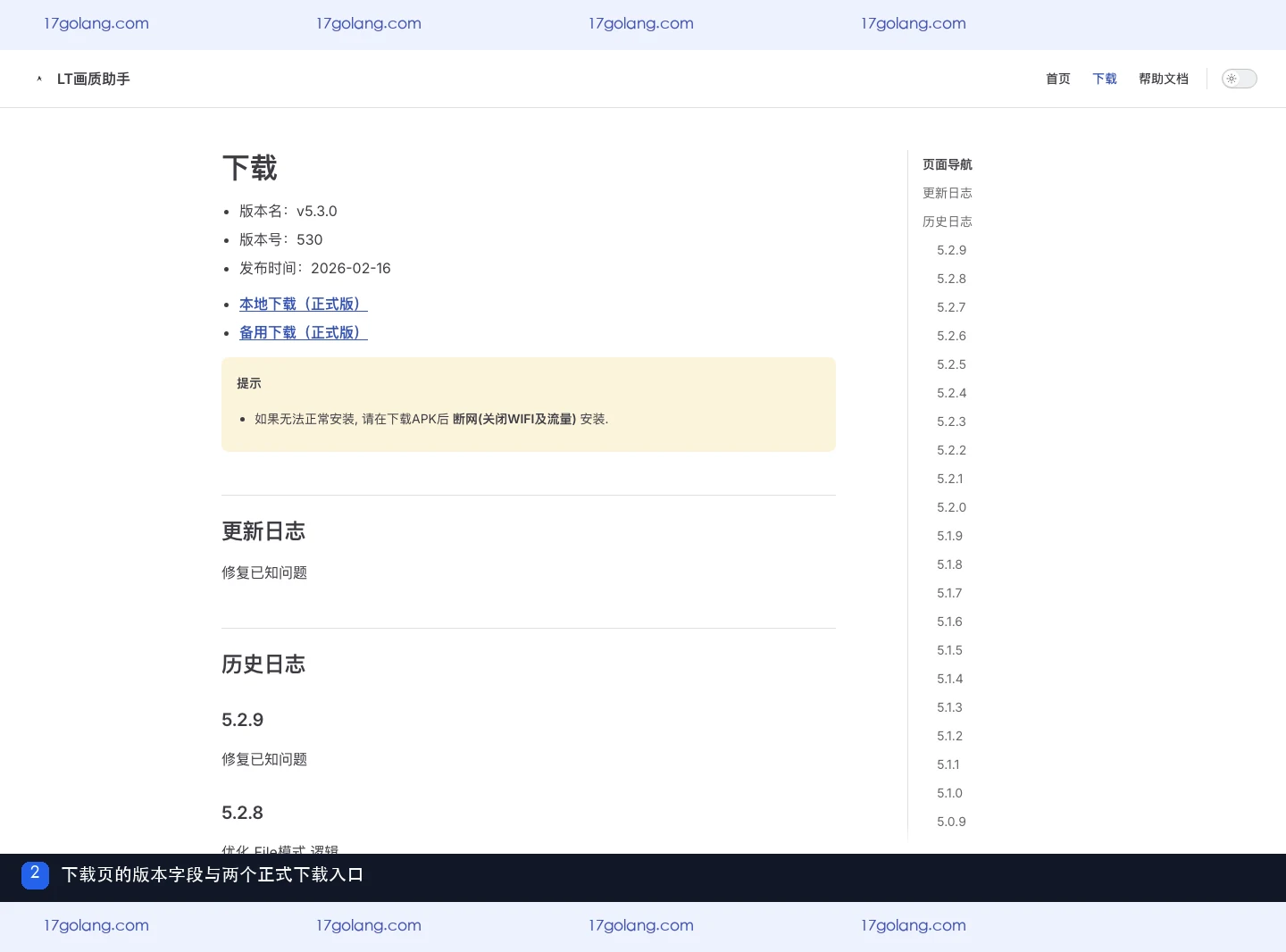The height and width of the screenshot is (952, 1286).
Task: Go to version 5.2.2 in outline
Action: click(x=951, y=450)
